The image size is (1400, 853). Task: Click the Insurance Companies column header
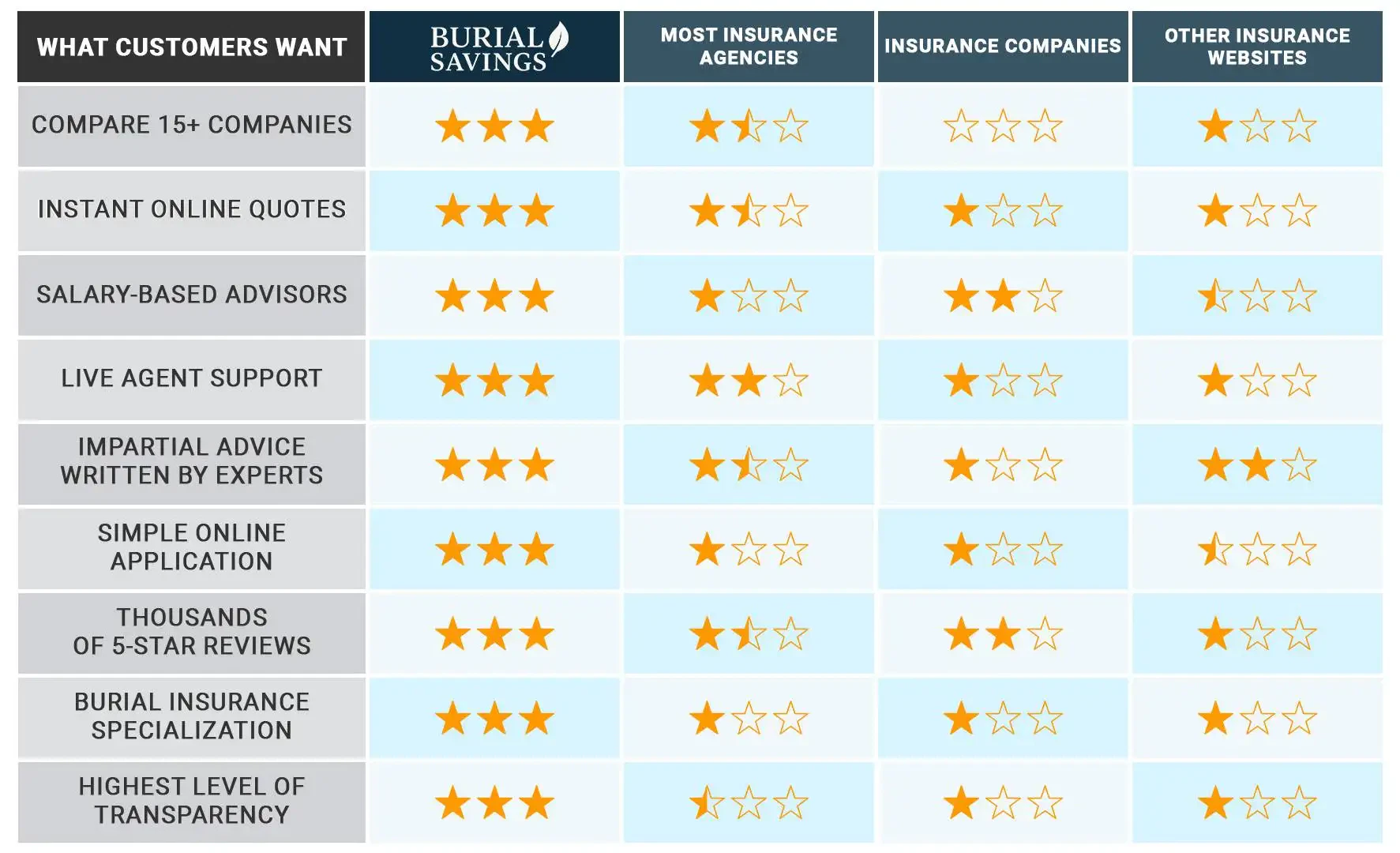[1003, 47]
